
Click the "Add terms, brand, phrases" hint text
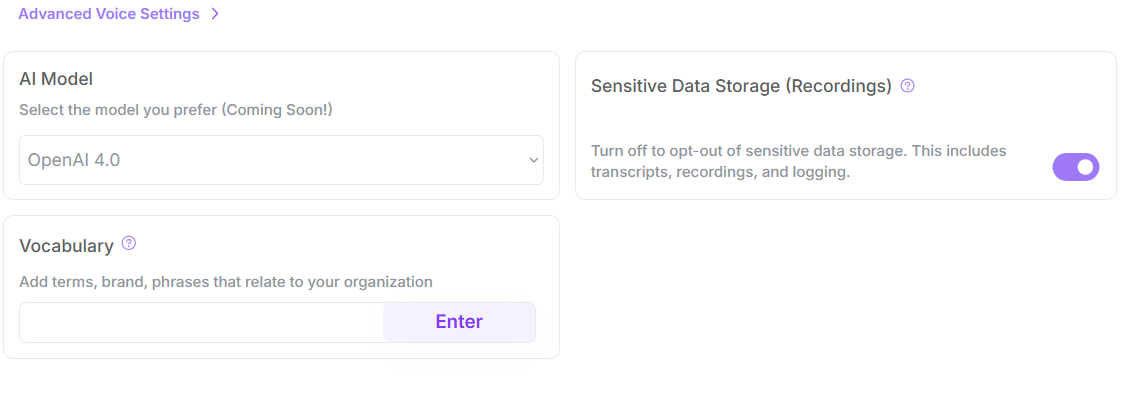(120, 282)
